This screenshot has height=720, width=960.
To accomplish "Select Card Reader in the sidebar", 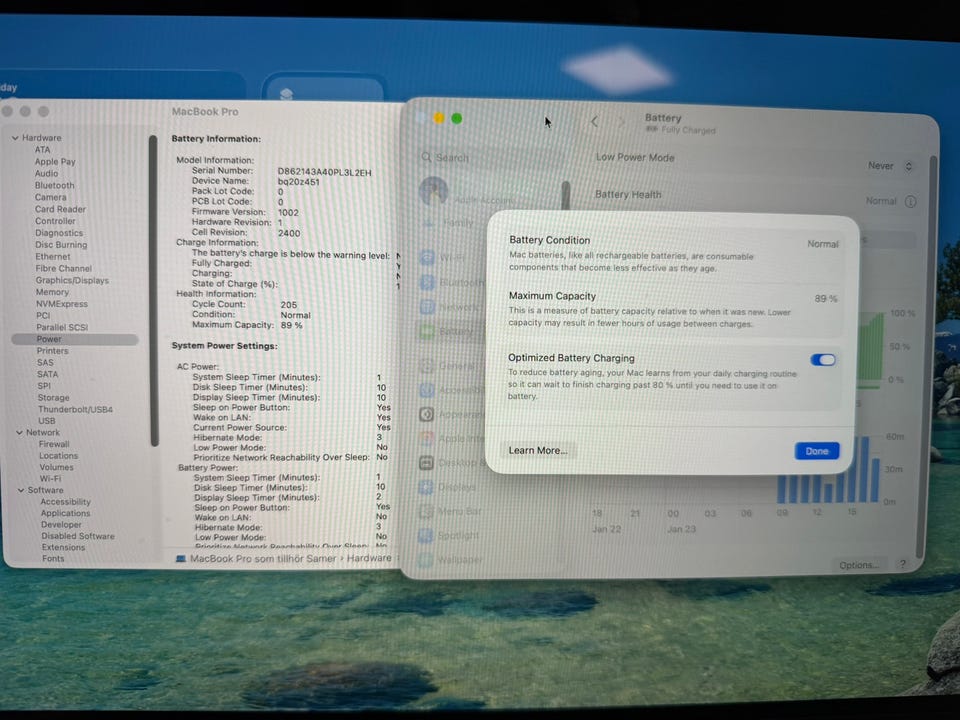I will pos(60,209).
